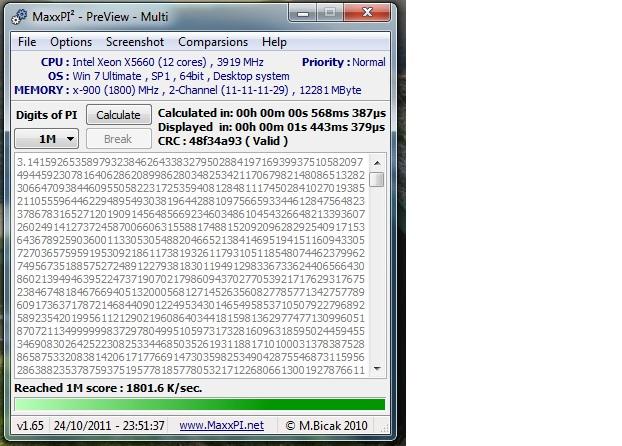Click the 'Priority : Normal' text
Screen dimensions: 622x446
[x=344, y=62]
